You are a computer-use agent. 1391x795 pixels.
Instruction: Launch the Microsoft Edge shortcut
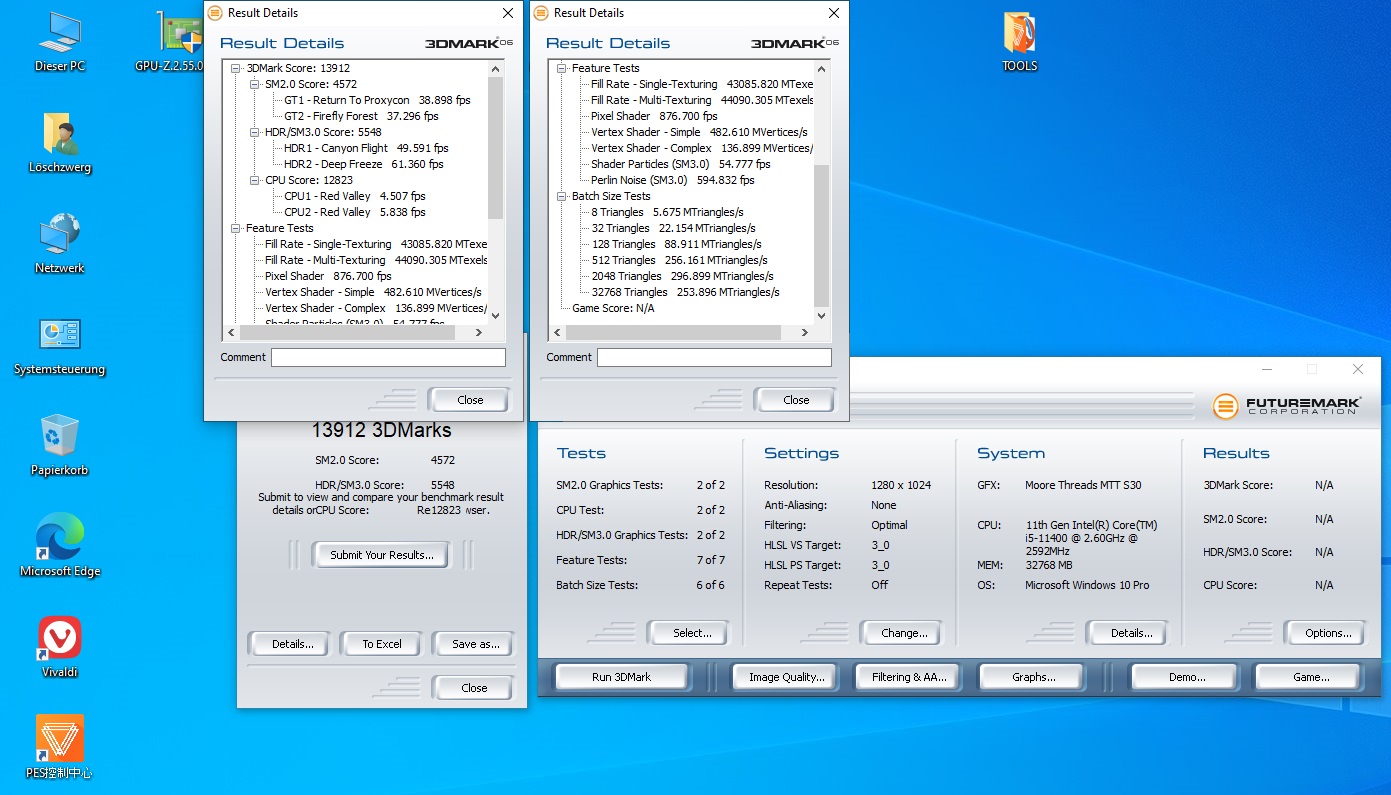pos(60,547)
